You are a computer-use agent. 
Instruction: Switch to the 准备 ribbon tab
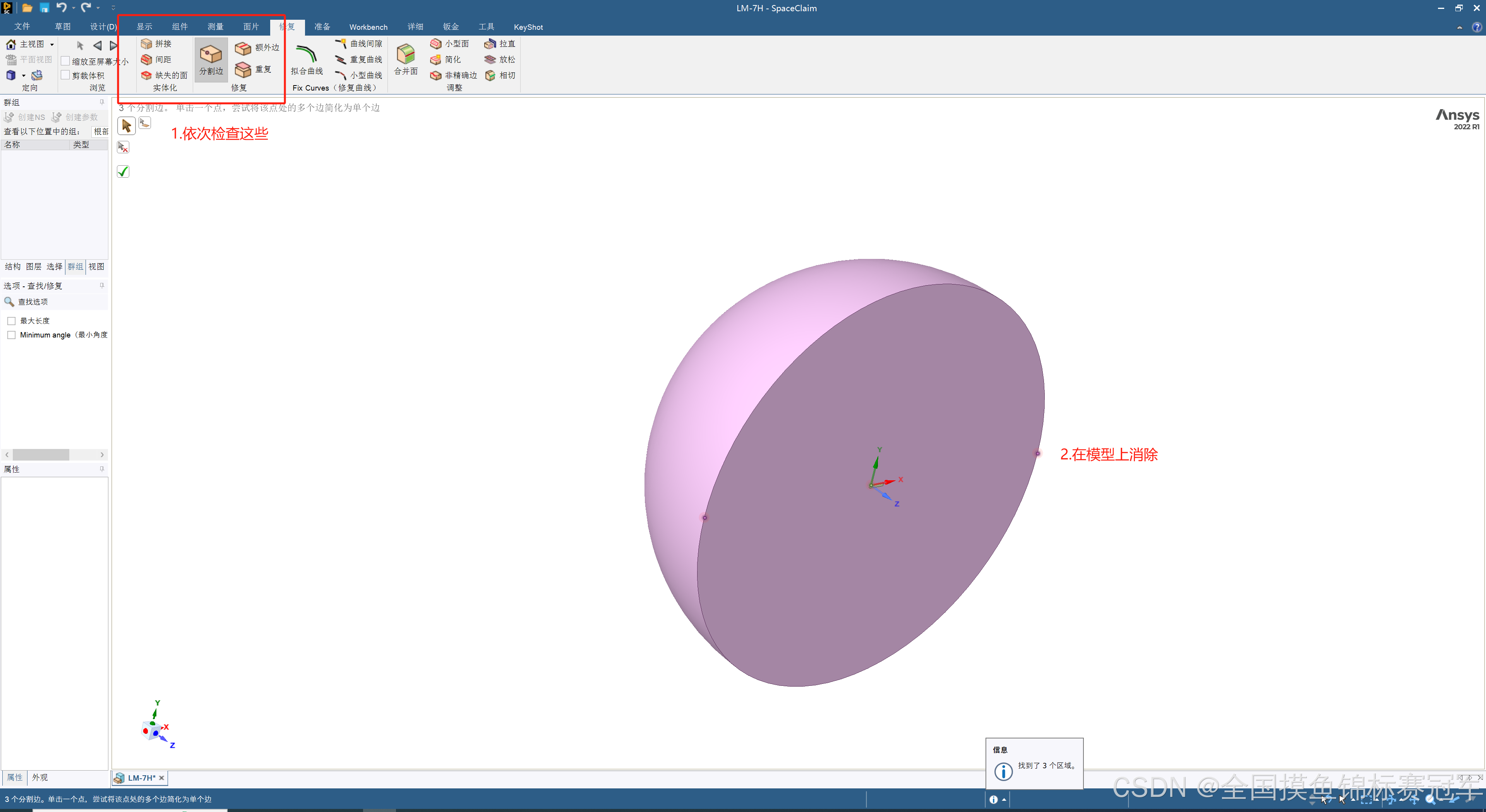click(x=322, y=27)
